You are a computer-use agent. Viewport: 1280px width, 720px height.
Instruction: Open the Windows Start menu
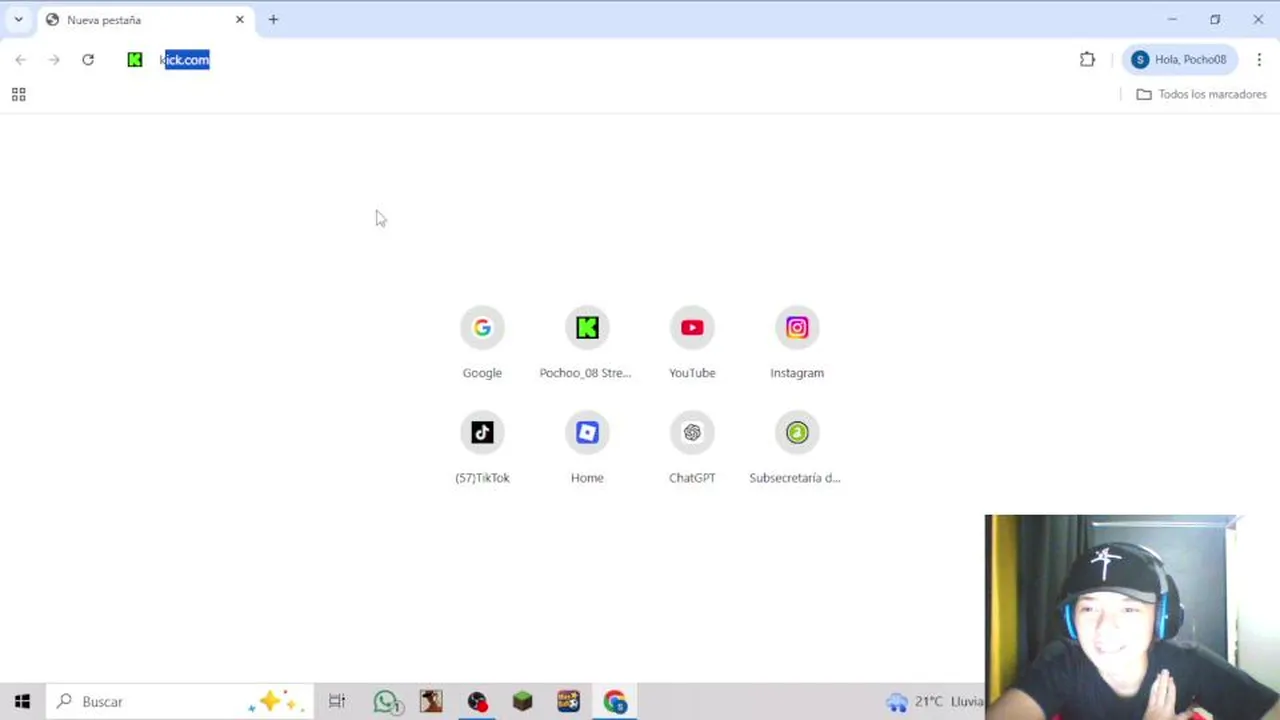coord(22,702)
